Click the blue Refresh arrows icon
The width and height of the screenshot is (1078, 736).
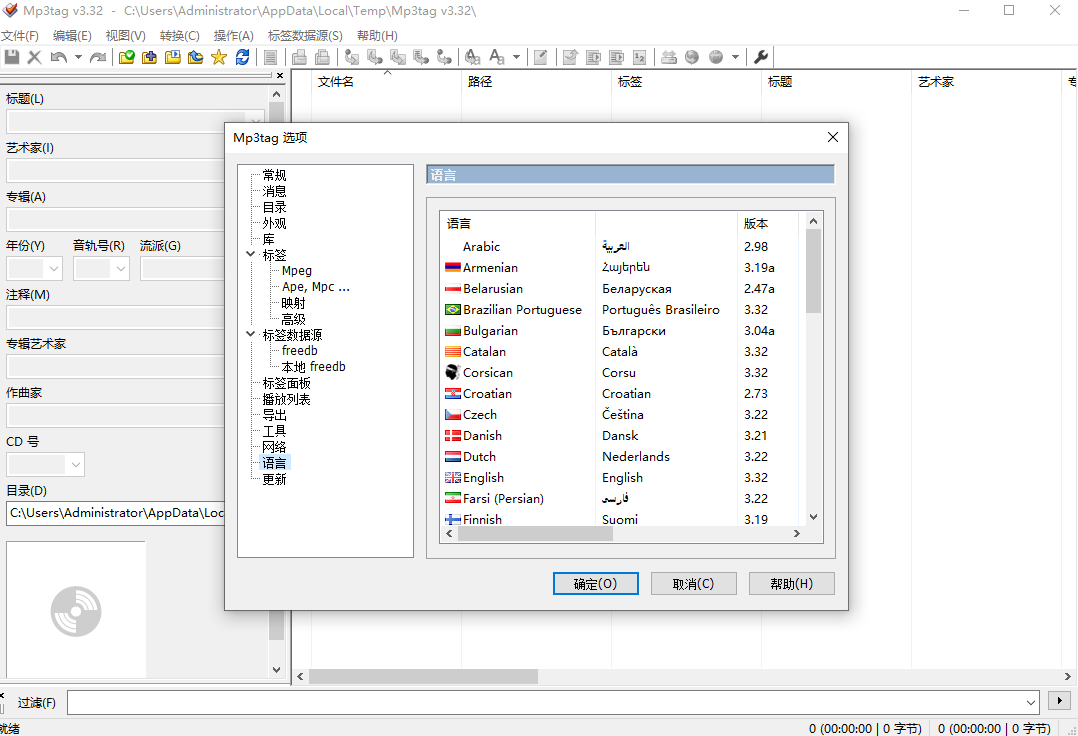tap(242, 57)
